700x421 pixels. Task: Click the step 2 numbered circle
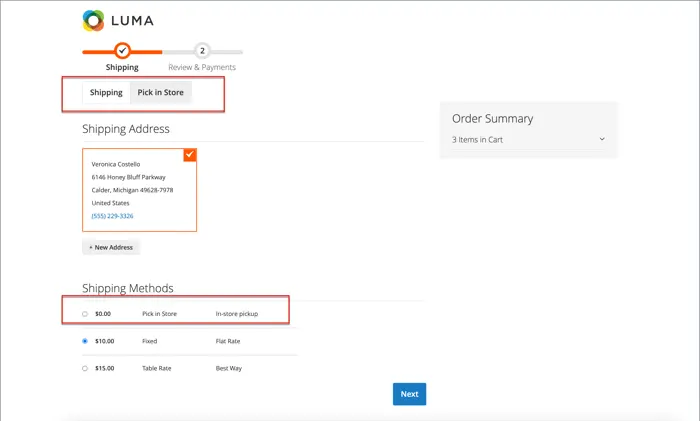[202, 50]
